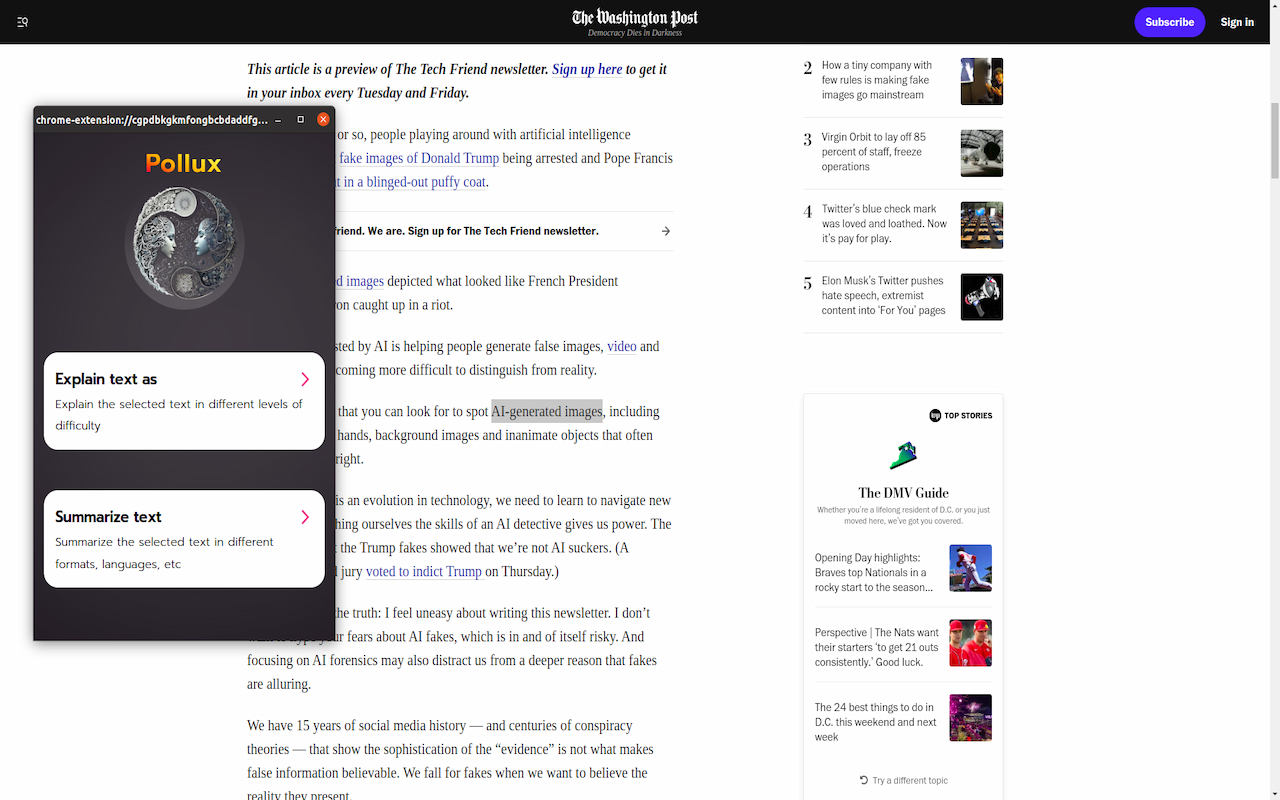Click the DMV Guide map icon
This screenshot has width=1280, height=800.
pos(903,456)
